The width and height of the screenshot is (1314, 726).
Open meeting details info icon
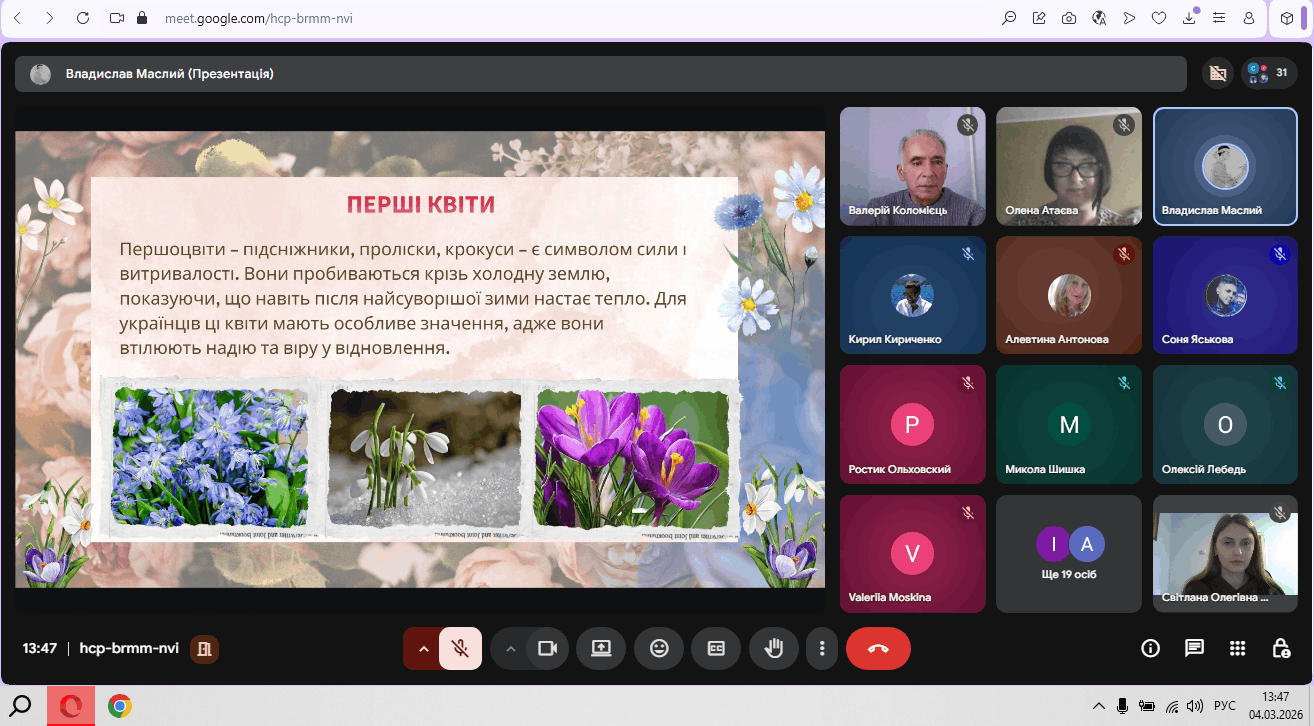tap(1150, 648)
